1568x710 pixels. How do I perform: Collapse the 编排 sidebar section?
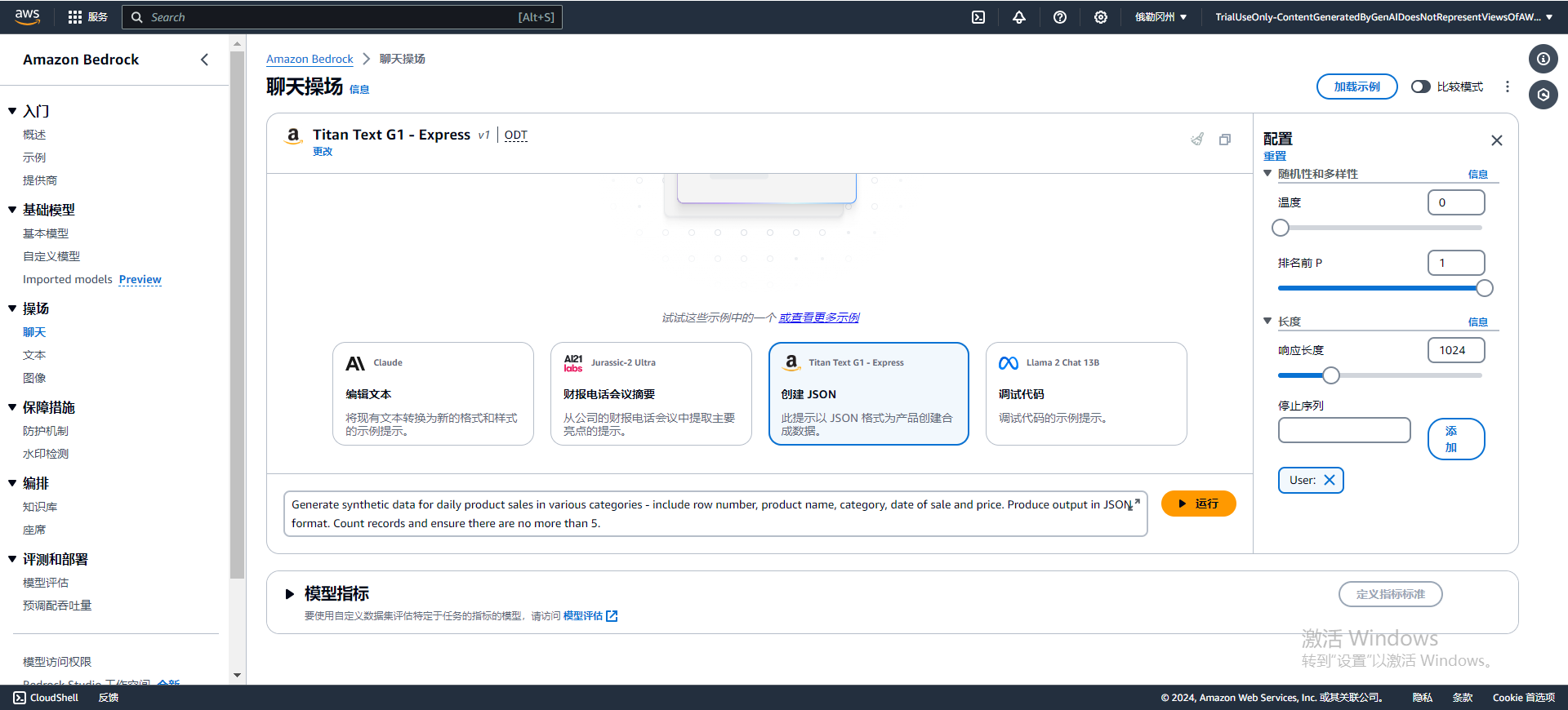click(12, 483)
